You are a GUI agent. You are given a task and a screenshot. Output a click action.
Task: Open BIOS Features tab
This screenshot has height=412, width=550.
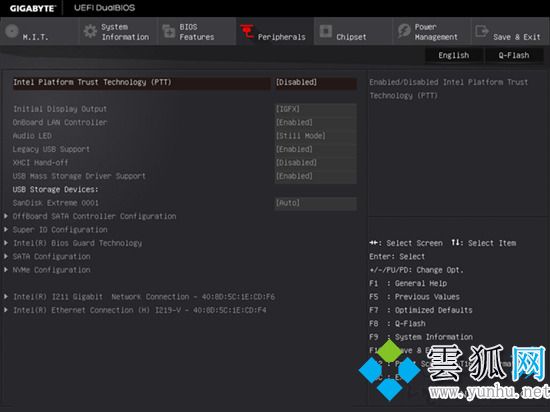click(x=196, y=32)
